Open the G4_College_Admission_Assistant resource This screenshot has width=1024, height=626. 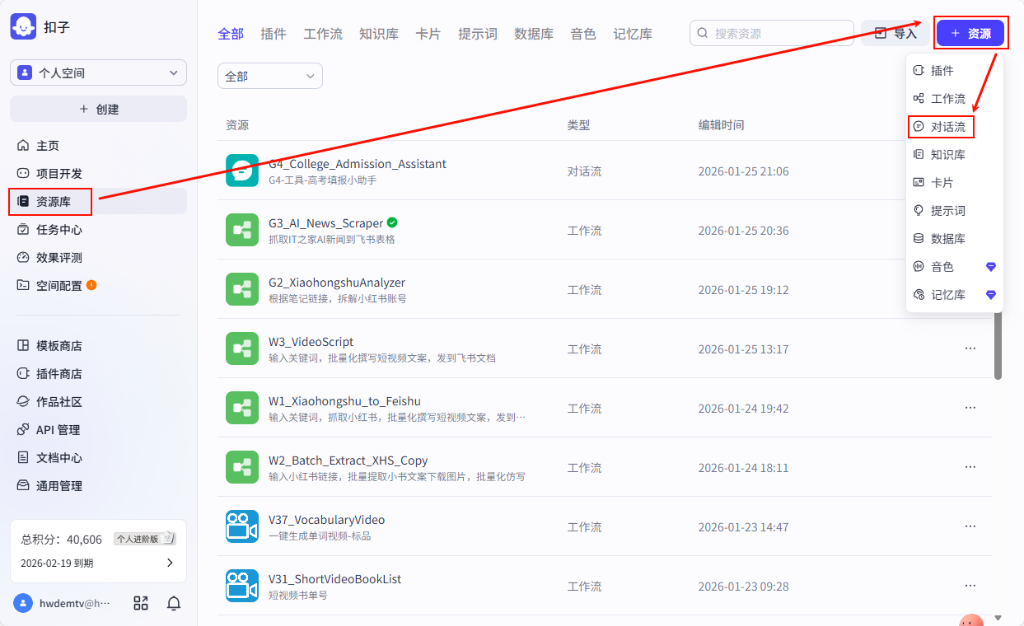360,164
